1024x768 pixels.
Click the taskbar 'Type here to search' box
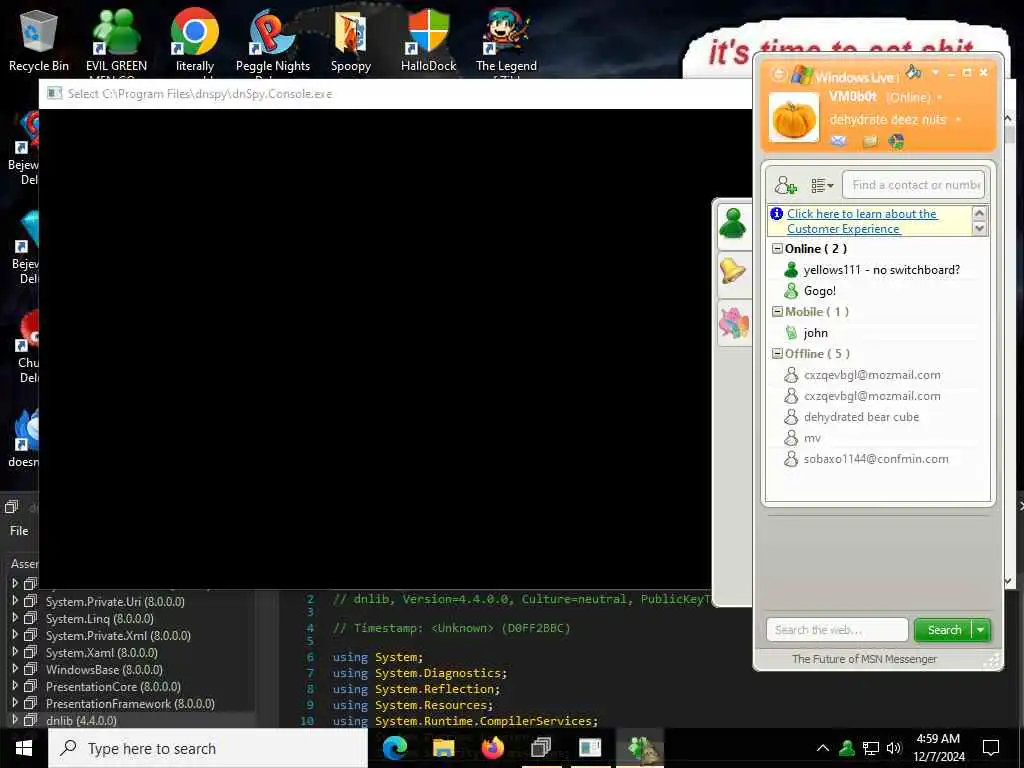pos(208,748)
